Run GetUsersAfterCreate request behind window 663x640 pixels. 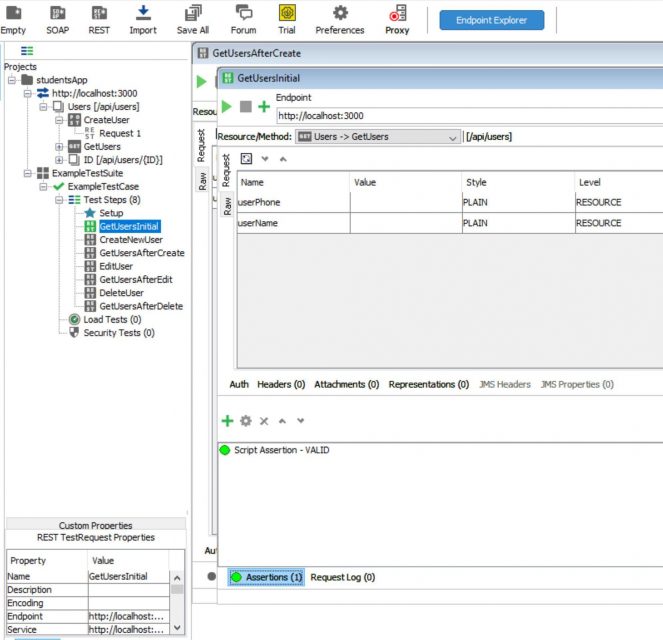tap(202, 82)
